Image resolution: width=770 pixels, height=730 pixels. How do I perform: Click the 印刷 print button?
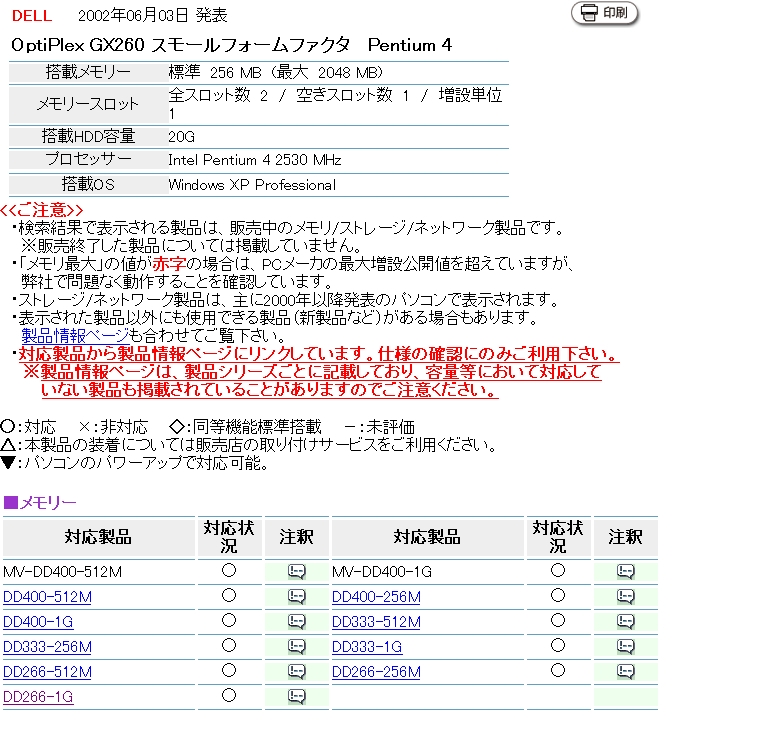tap(605, 13)
